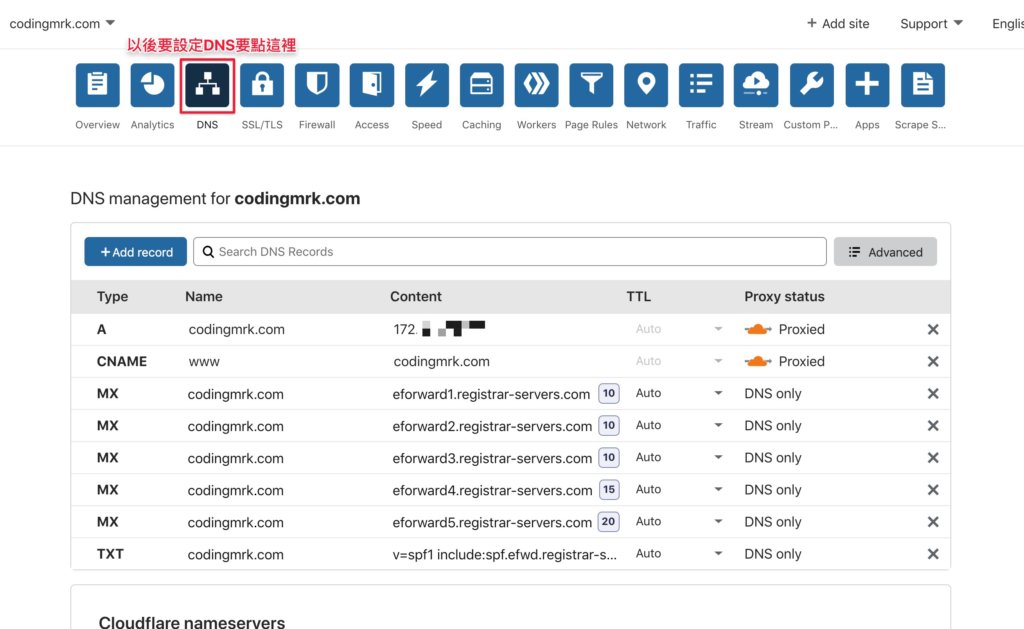Remove the eforward4 MX record
This screenshot has width=1024, height=629.
click(933, 489)
